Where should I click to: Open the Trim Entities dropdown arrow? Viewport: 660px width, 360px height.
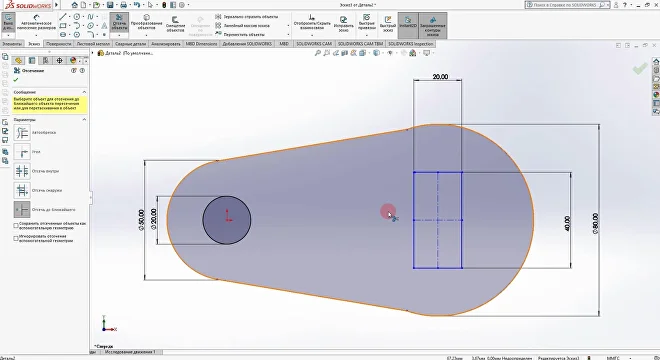(x=120, y=35)
